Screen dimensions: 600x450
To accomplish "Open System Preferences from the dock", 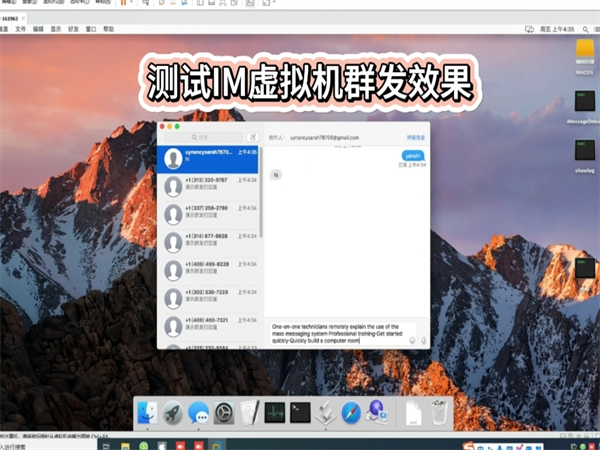I will [x=224, y=412].
